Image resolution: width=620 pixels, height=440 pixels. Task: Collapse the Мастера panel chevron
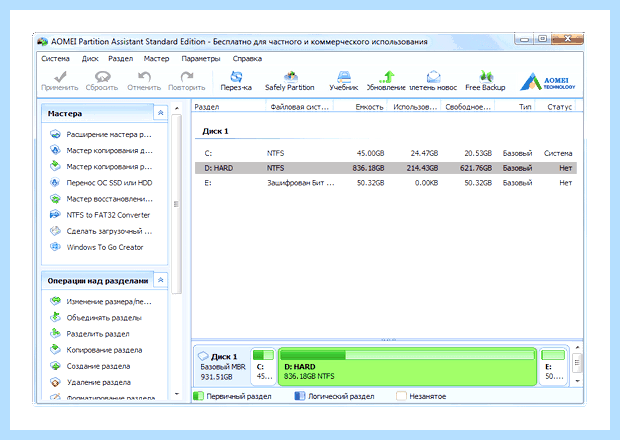161,113
